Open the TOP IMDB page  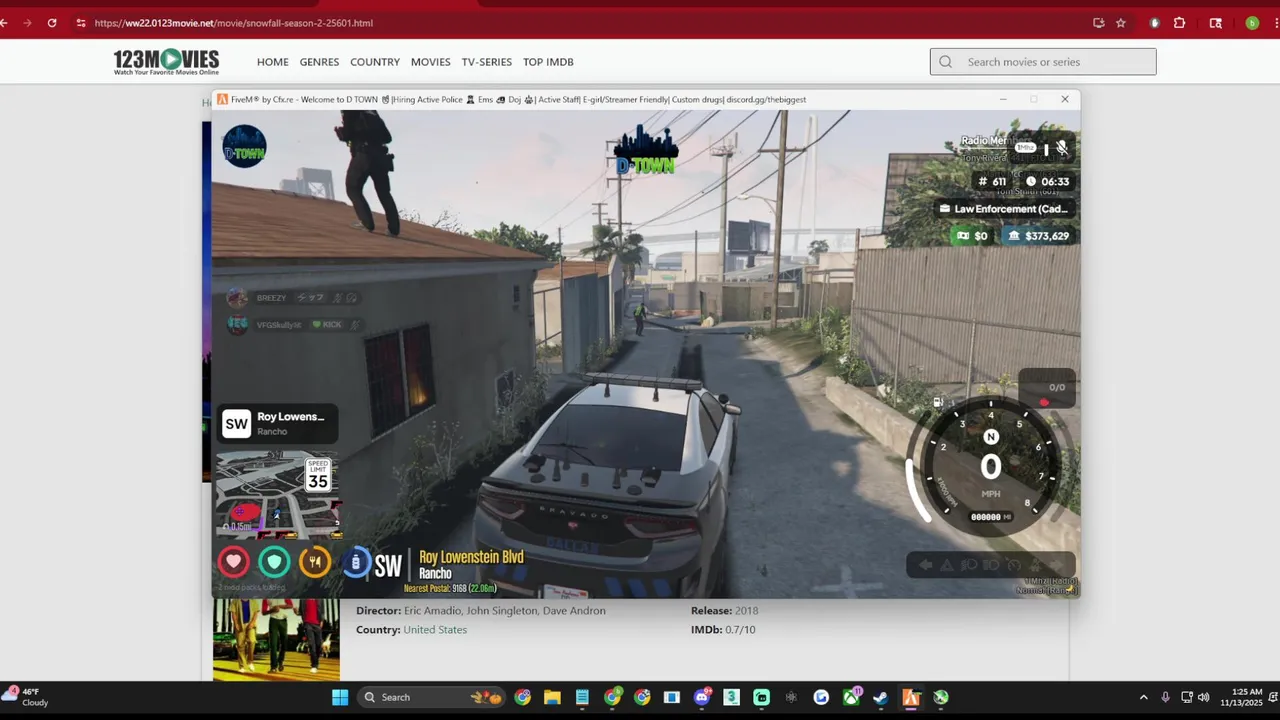coord(548,62)
